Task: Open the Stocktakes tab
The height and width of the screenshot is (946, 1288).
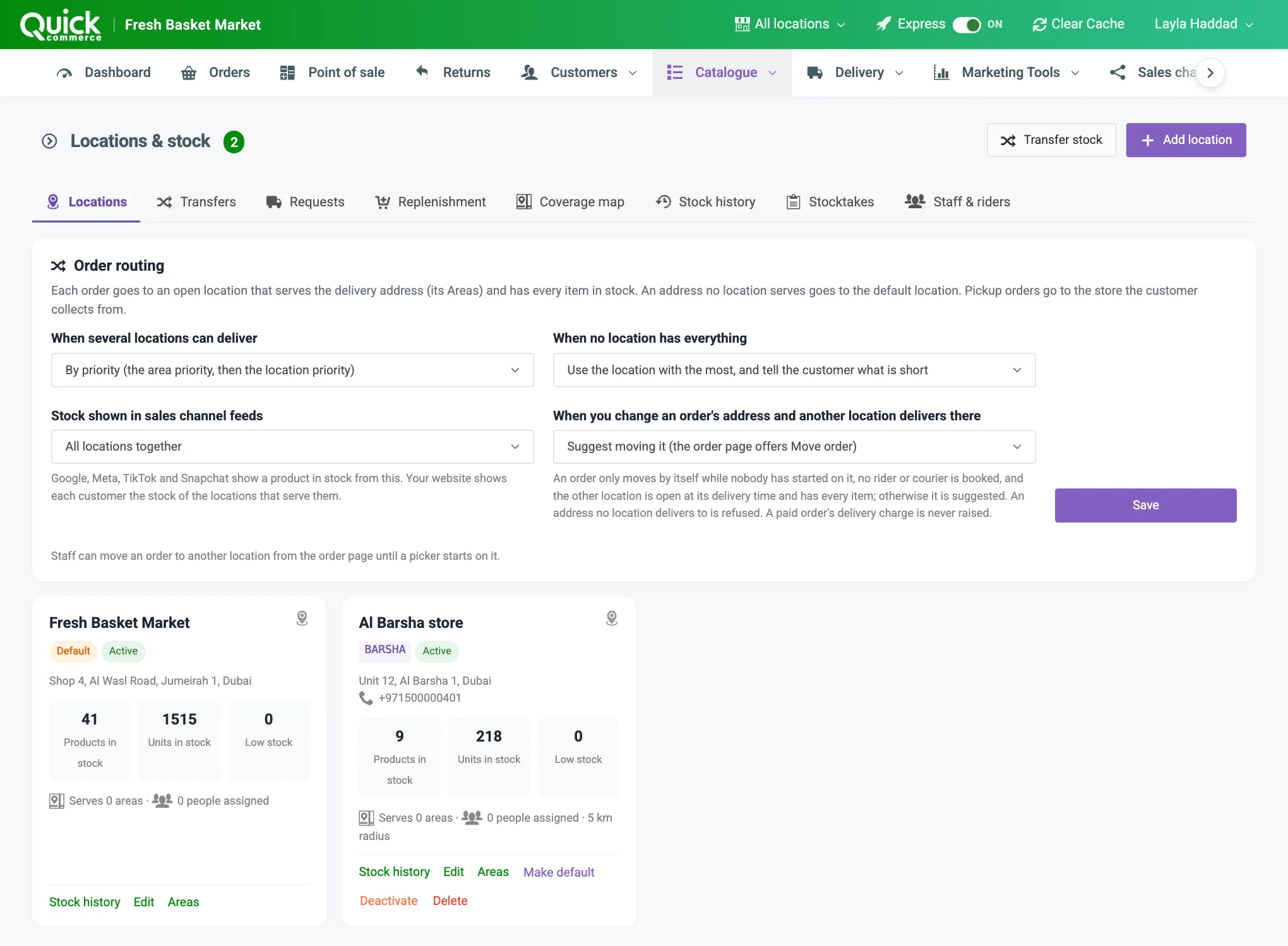Action: click(x=830, y=202)
